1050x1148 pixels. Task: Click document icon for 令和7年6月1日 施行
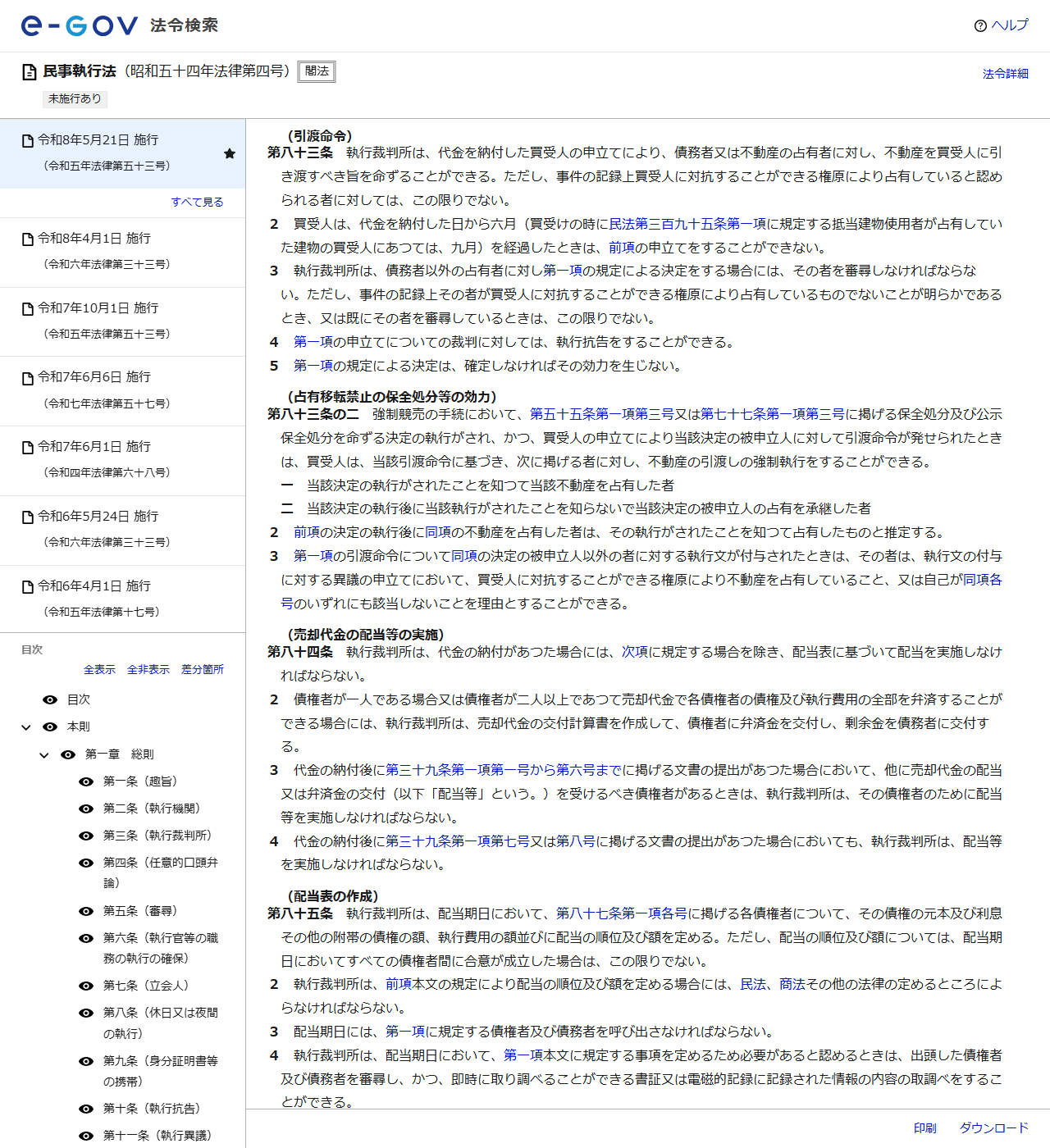click(x=27, y=447)
